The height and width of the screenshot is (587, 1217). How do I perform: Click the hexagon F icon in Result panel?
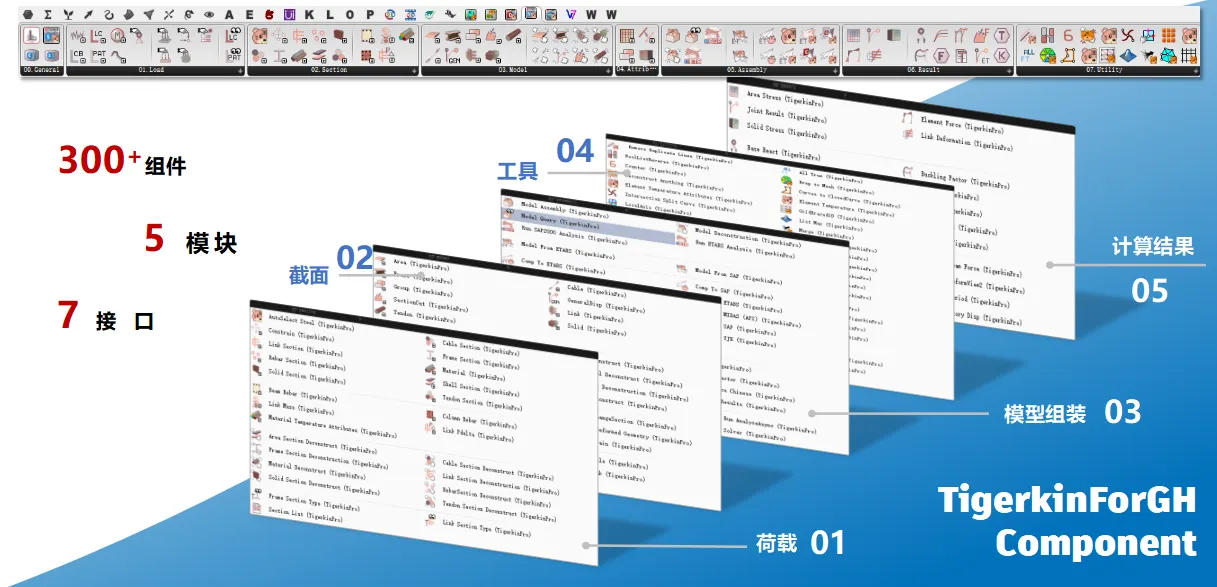(x=941, y=56)
